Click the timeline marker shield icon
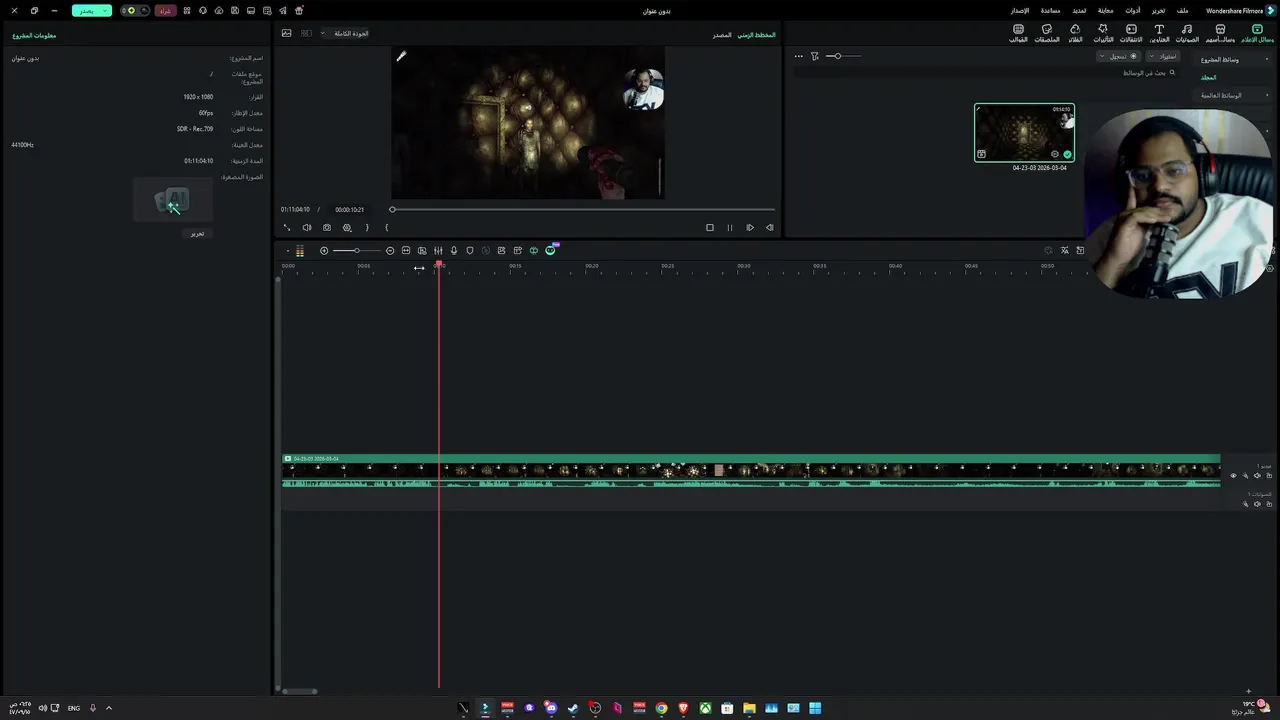Viewport: 1280px width, 720px height. point(470,250)
